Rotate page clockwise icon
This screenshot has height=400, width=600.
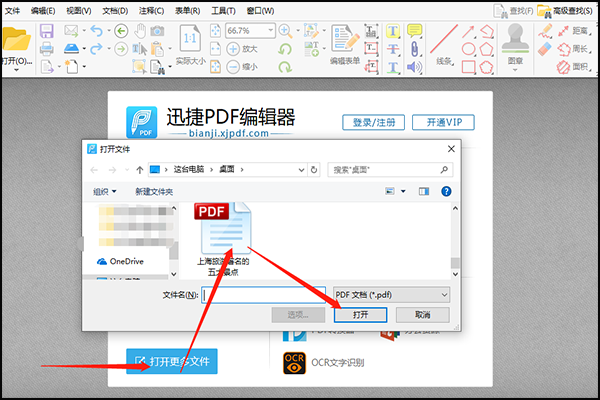point(285,67)
